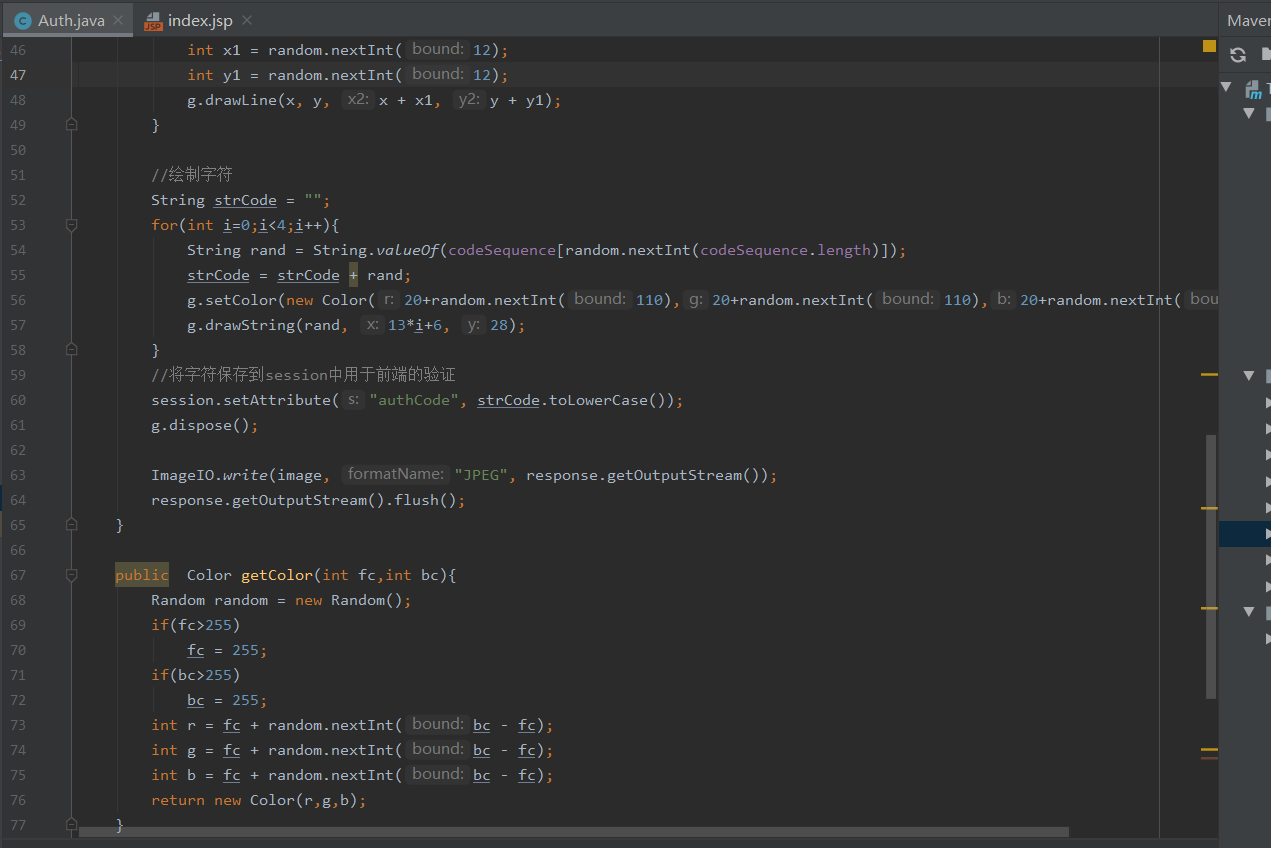Image resolution: width=1271 pixels, height=848 pixels.
Task: Collapse the getColor method at line 67
Action: [x=71, y=575]
